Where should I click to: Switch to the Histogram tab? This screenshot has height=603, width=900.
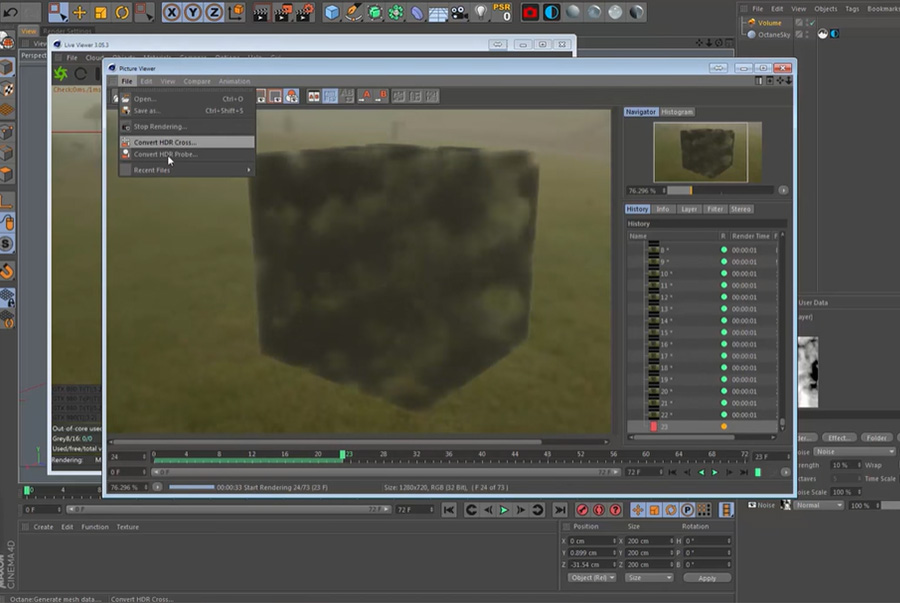(x=675, y=113)
